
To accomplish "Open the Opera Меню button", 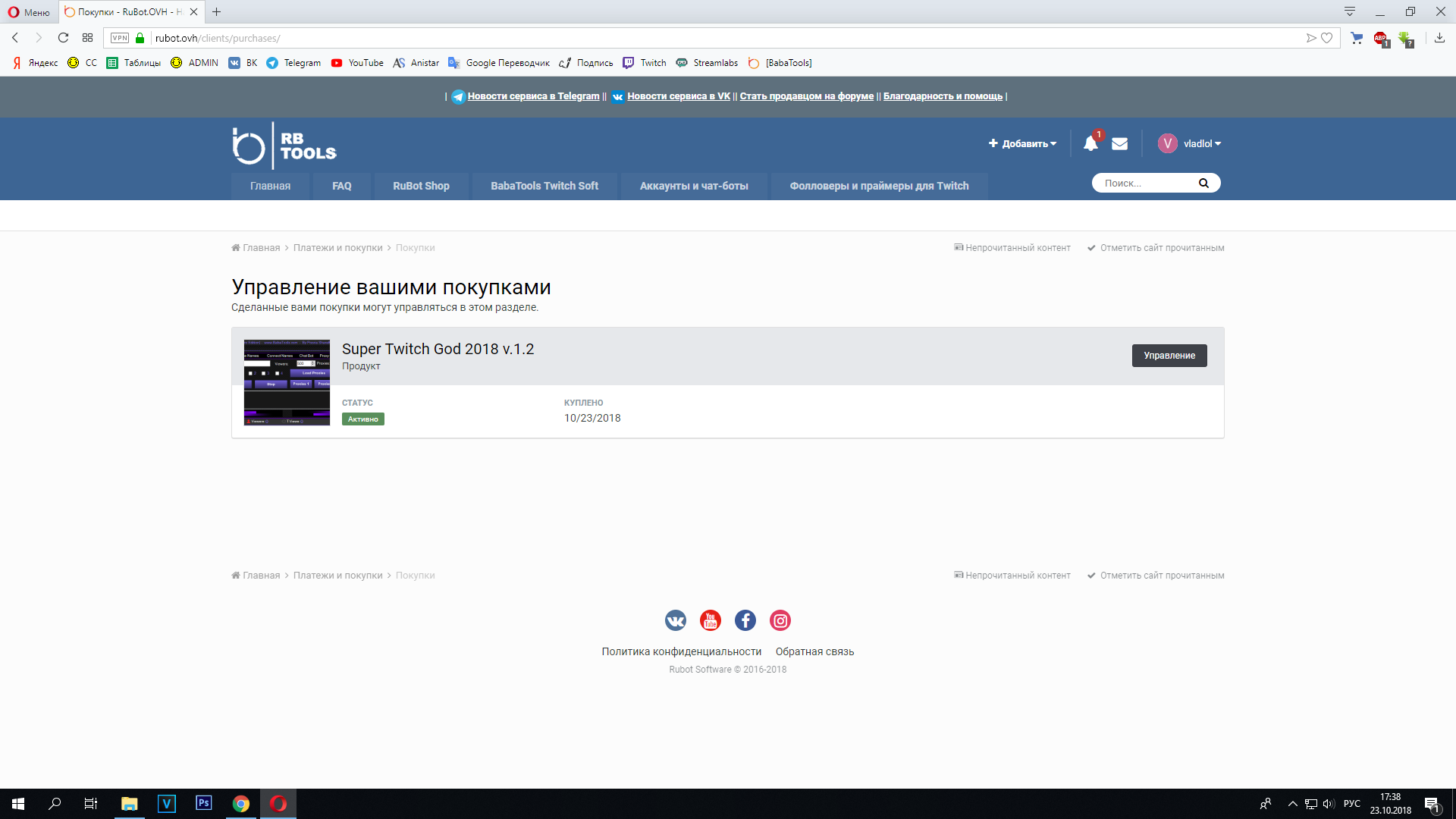I will tap(29, 12).
